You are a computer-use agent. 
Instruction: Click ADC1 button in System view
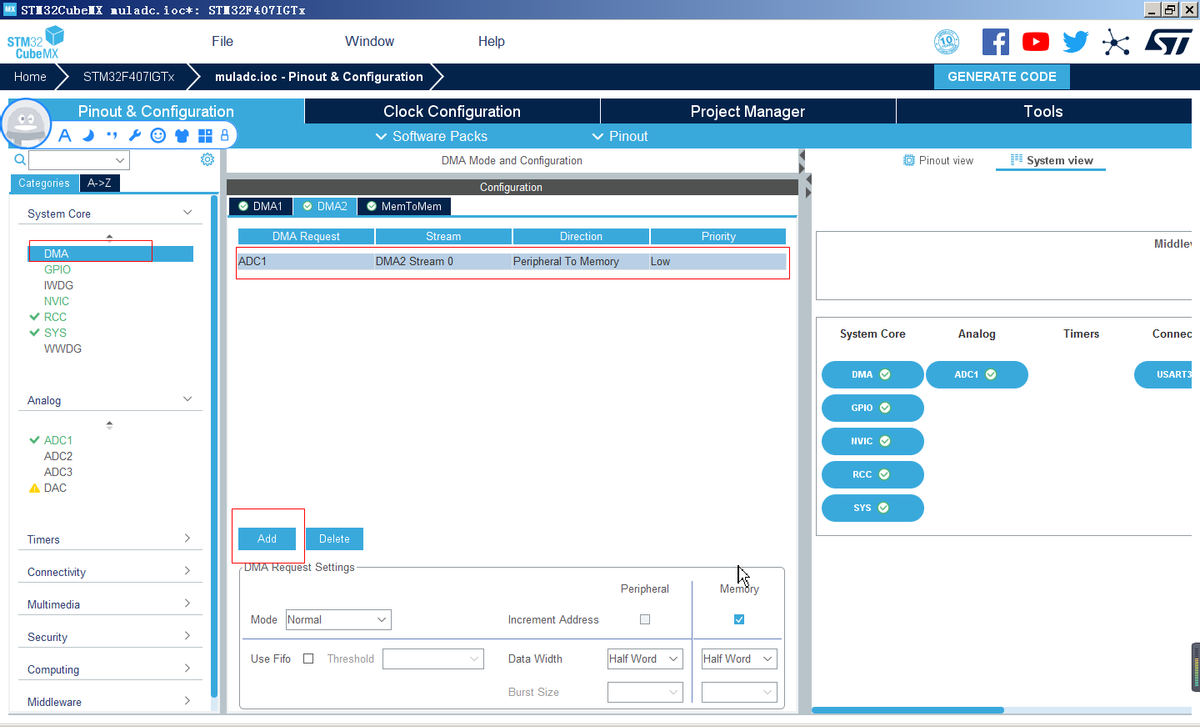tap(977, 375)
